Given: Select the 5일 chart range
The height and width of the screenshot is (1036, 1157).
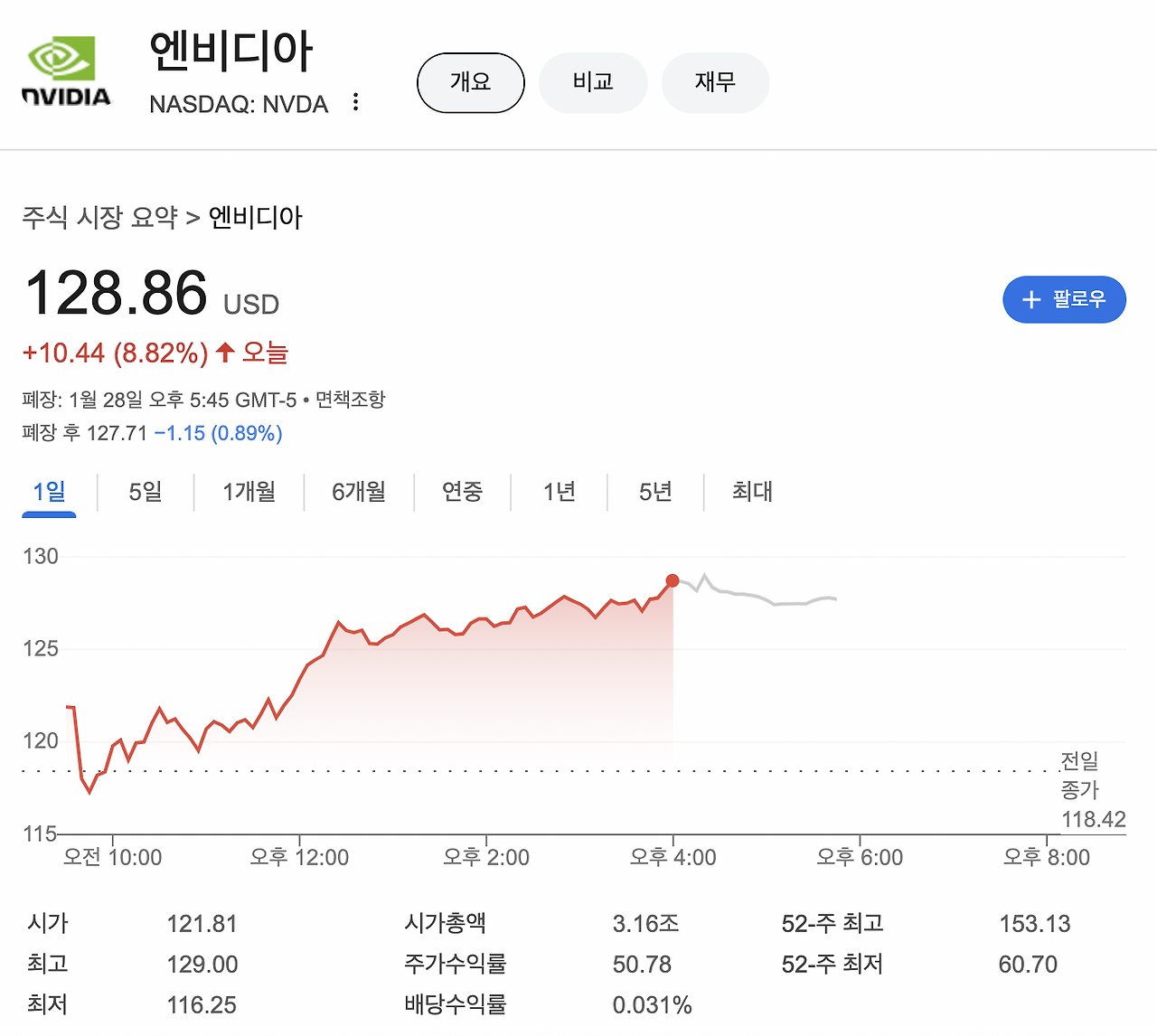Looking at the screenshot, I should [x=145, y=492].
